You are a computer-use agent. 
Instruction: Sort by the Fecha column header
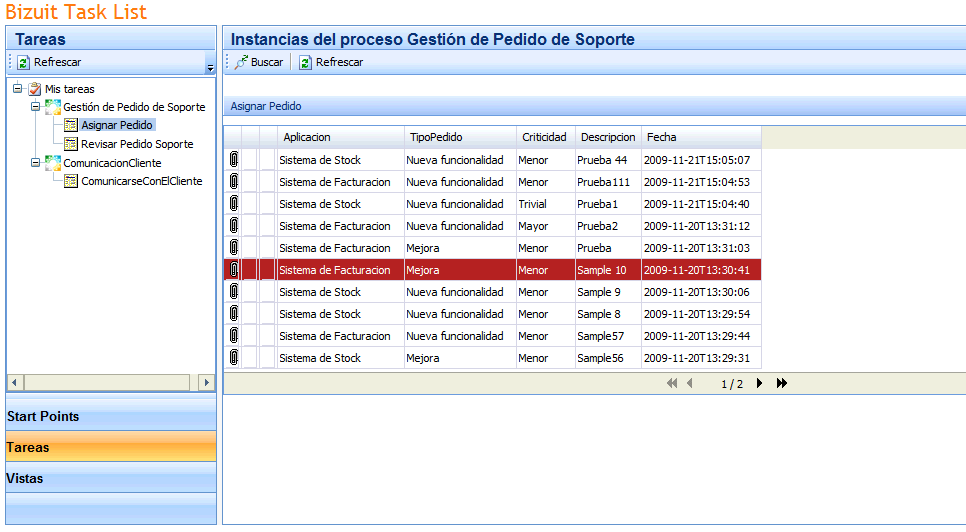661,137
